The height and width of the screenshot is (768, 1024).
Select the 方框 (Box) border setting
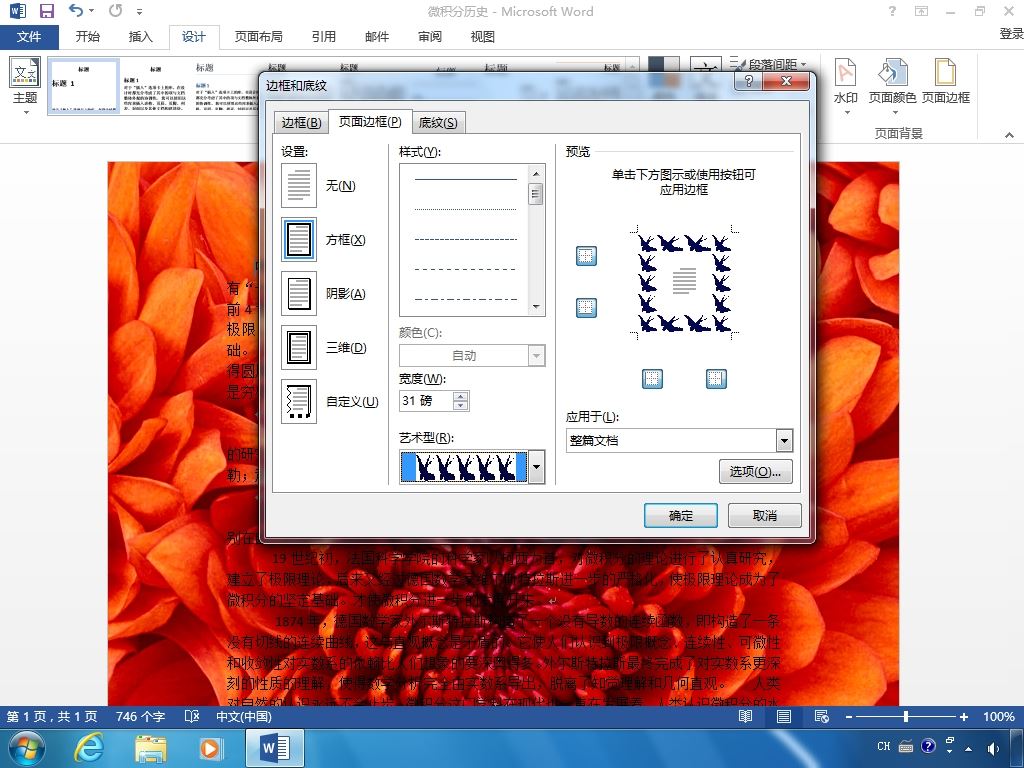(299, 240)
